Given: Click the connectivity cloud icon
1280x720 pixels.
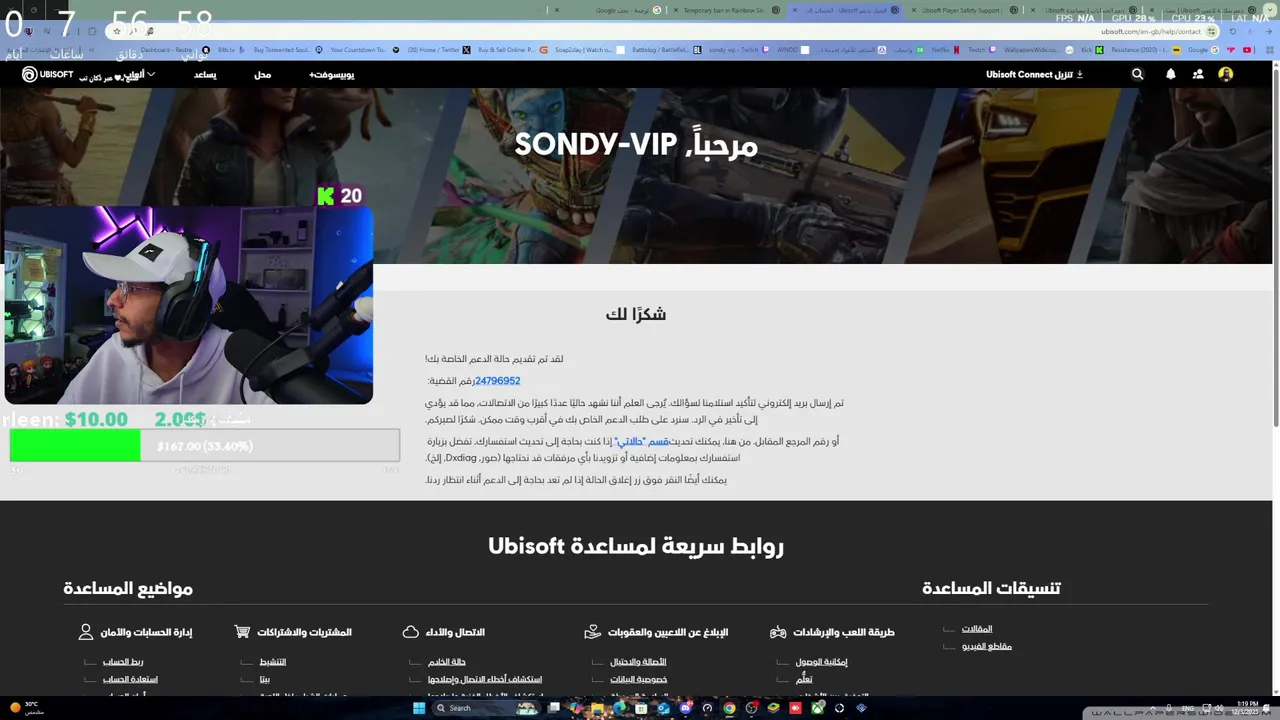Looking at the screenshot, I should (x=410, y=632).
